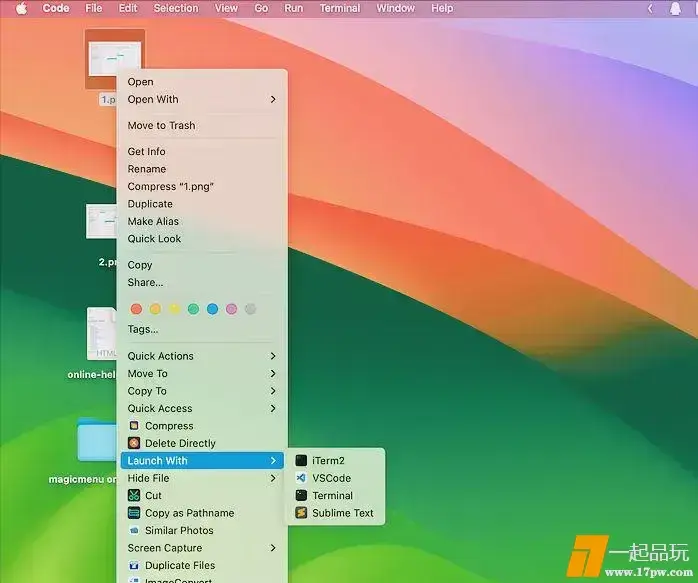Click the Delete Directly icon
Viewport: 698px width, 583px height.
(x=134, y=443)
